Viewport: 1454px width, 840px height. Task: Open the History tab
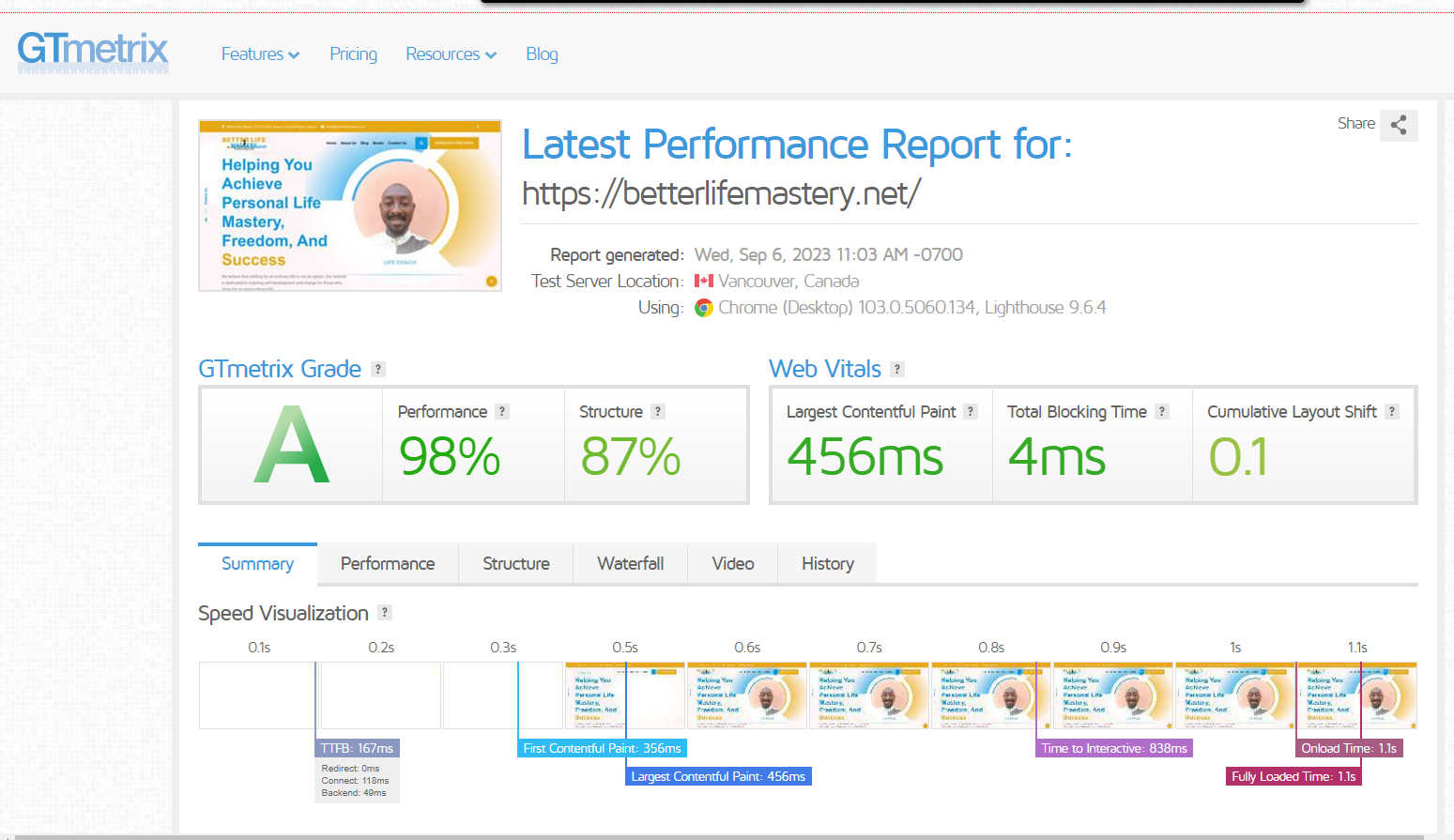(827, 564)
